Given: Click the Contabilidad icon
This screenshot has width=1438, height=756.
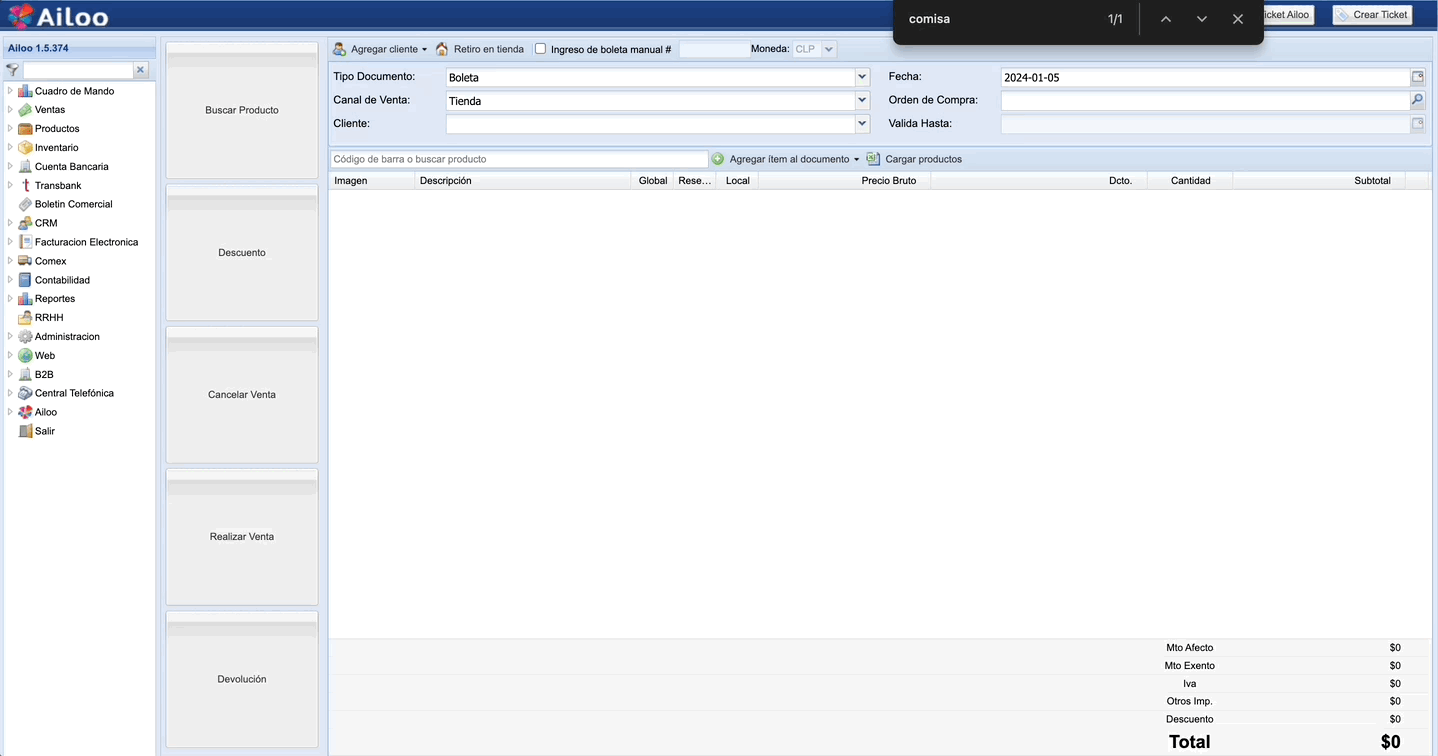Looking at the screenshot, I should click(x=25, y=280).
